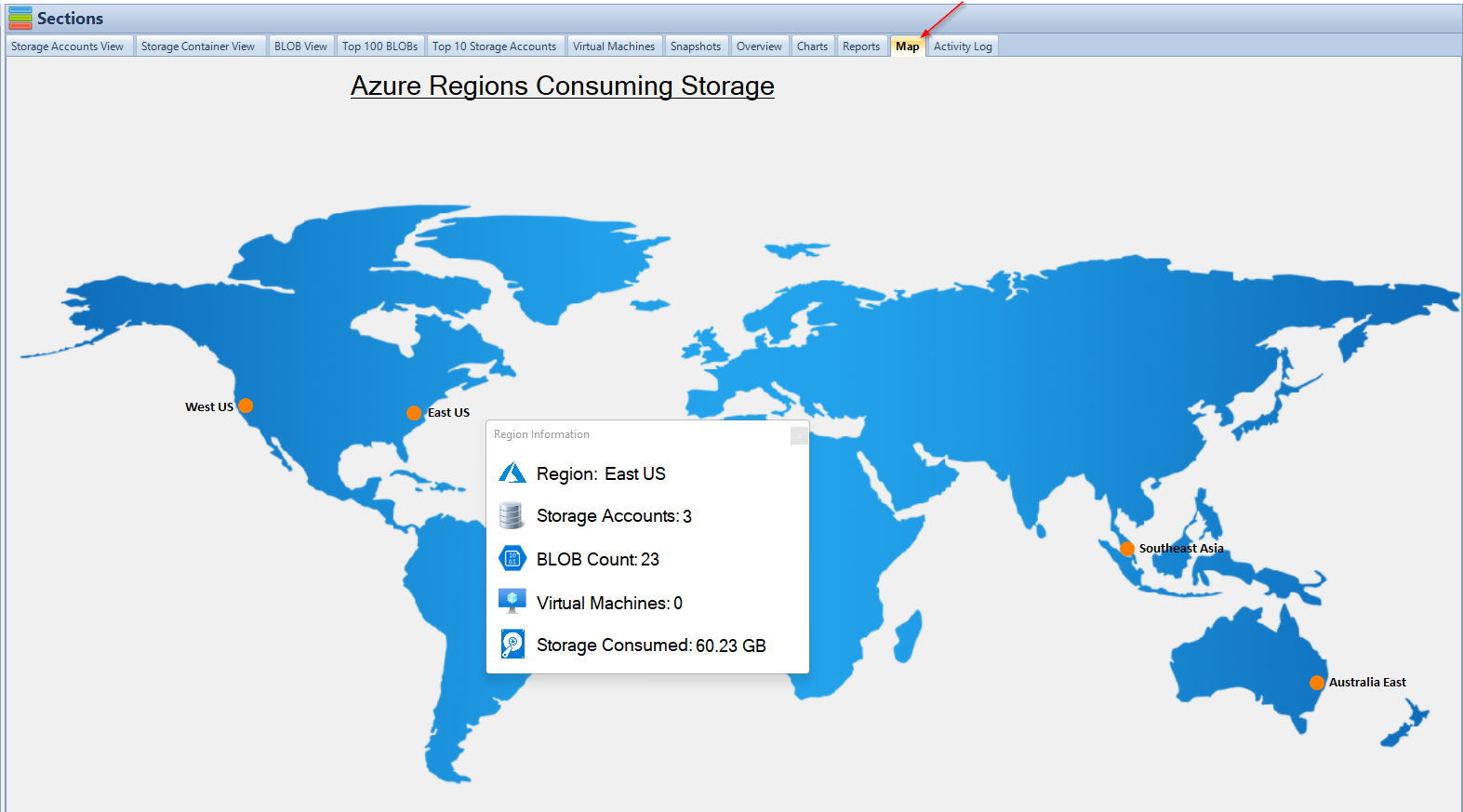1463x812 pixels.
Task: Click the Southeast Asia region marker
Action: (x=1127, y=549)
